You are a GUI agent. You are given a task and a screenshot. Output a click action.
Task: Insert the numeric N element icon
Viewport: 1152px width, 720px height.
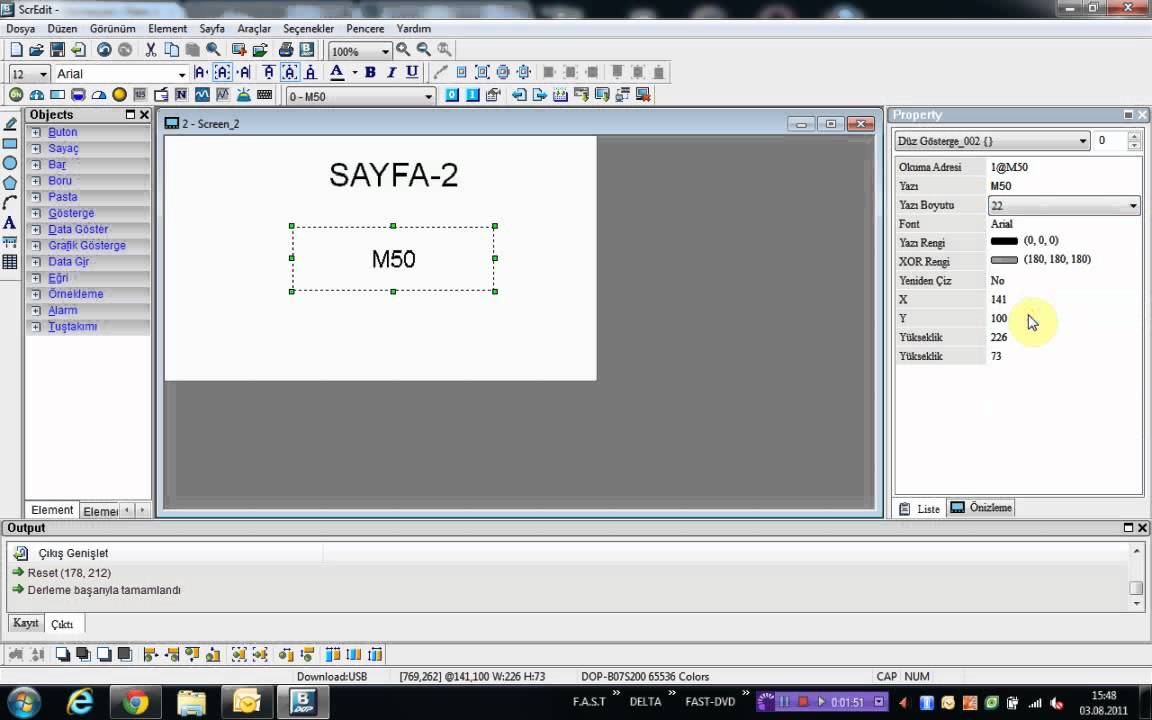181,95
